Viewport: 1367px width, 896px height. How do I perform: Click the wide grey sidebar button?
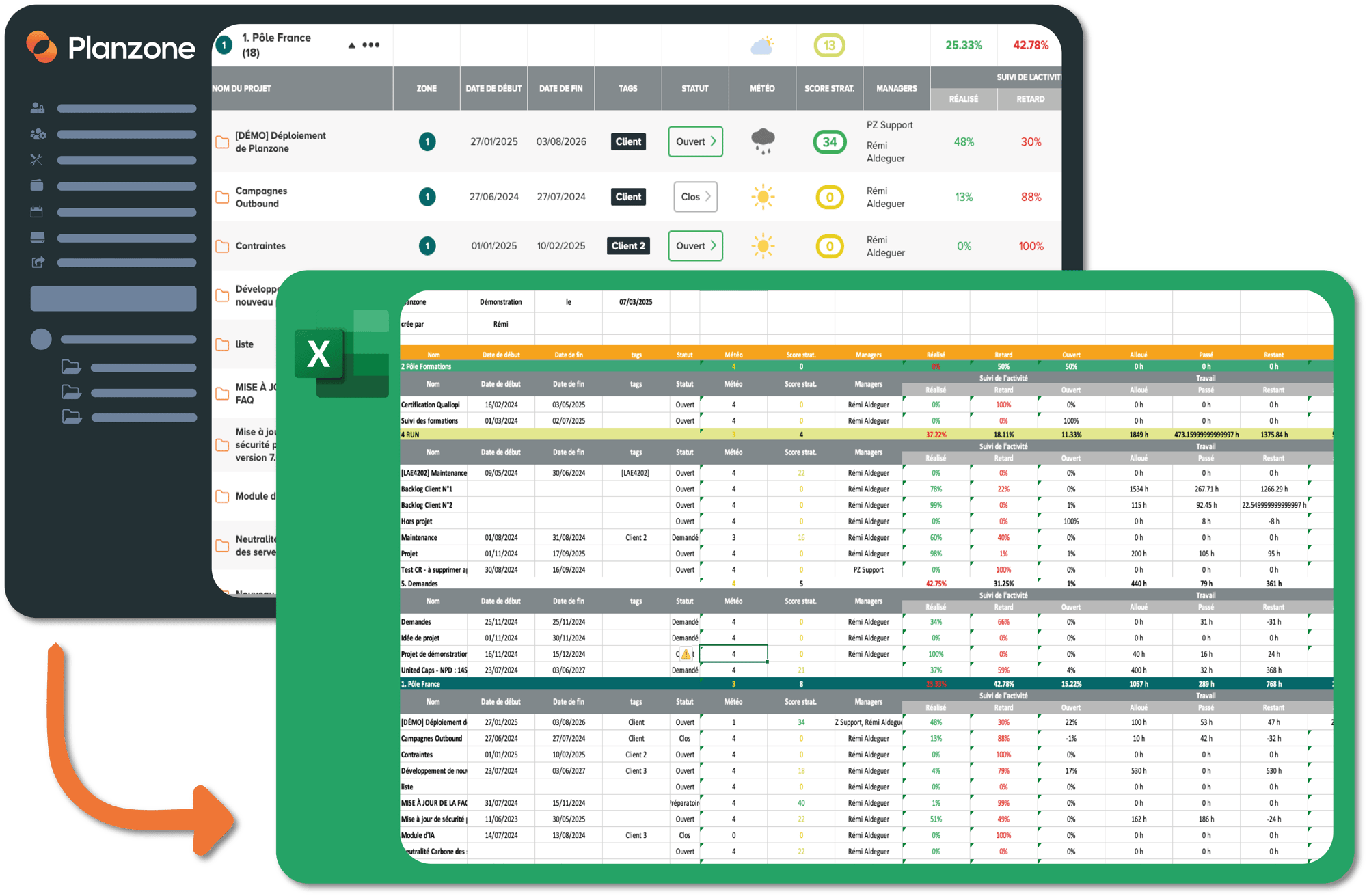click(113, 299)
